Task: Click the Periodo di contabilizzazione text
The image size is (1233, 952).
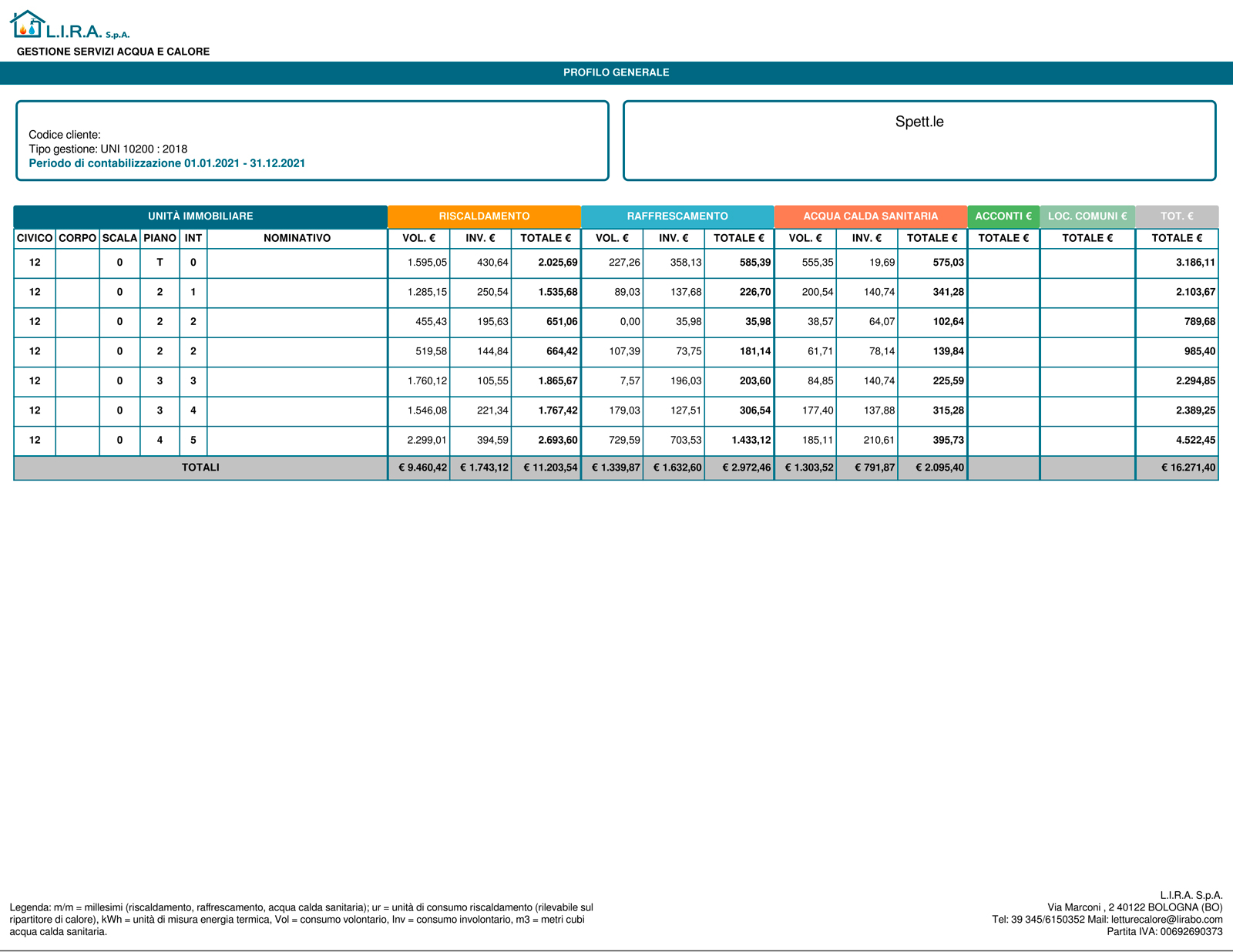Action: click(x=166, y=163)
